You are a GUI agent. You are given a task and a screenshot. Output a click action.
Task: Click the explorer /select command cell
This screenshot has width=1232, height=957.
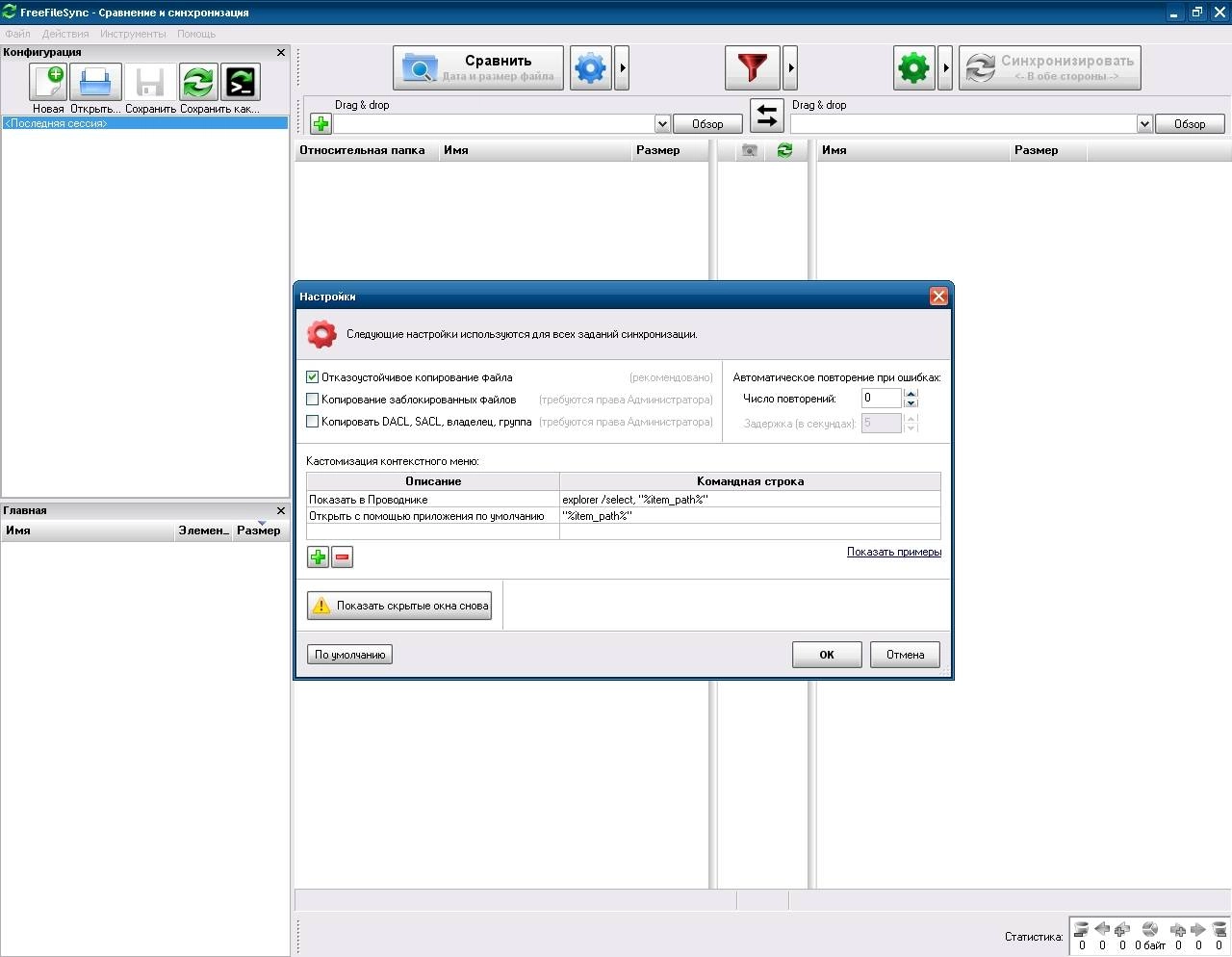point(750,500)
